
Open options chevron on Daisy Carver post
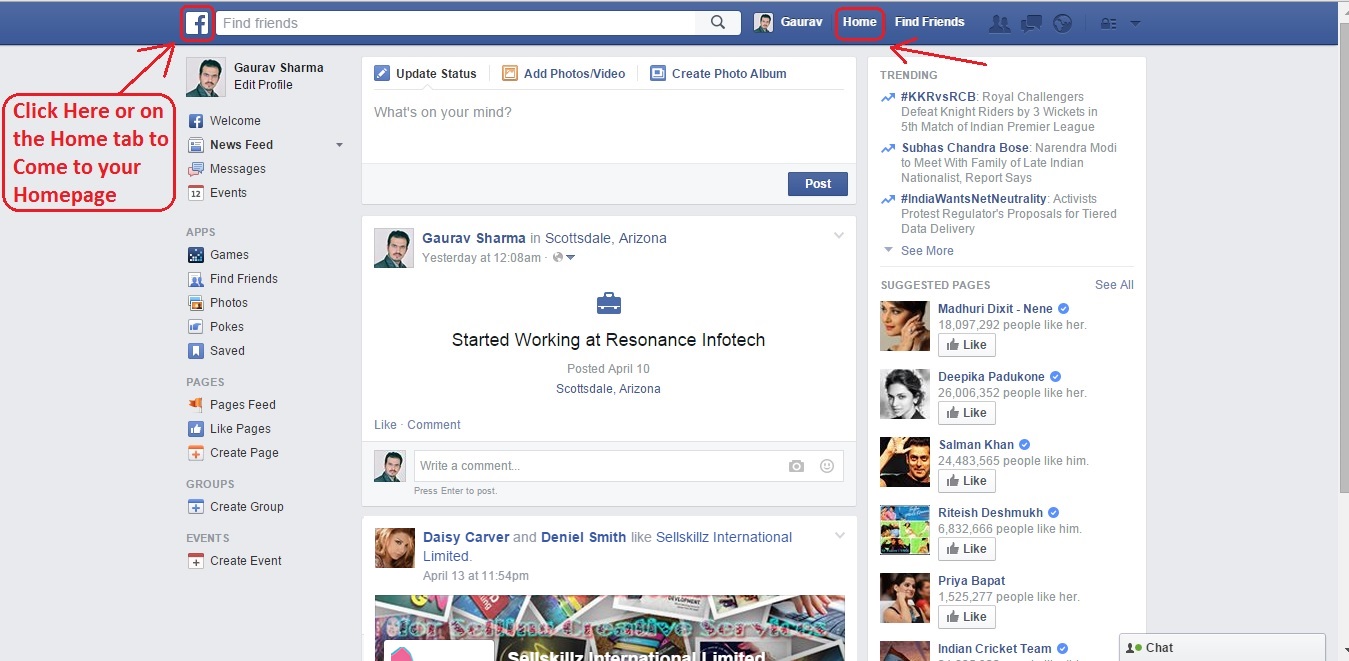coord(839,536)
